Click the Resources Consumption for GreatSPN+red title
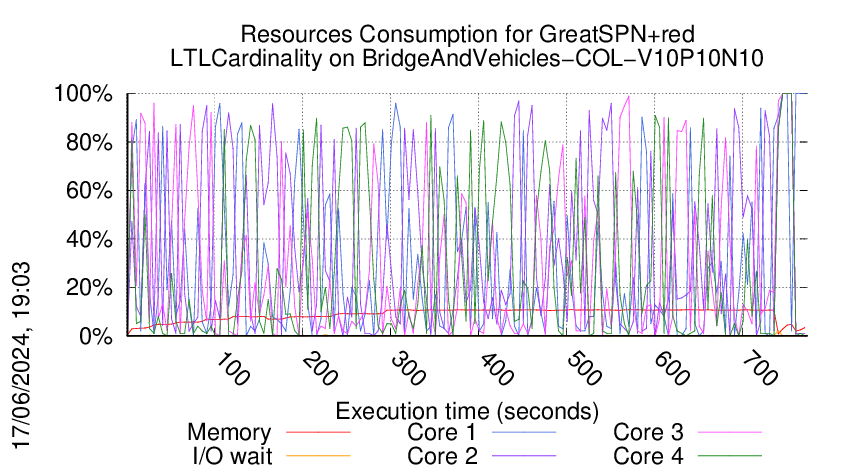This screenshot has width=850, height=475. pos(467,34)
